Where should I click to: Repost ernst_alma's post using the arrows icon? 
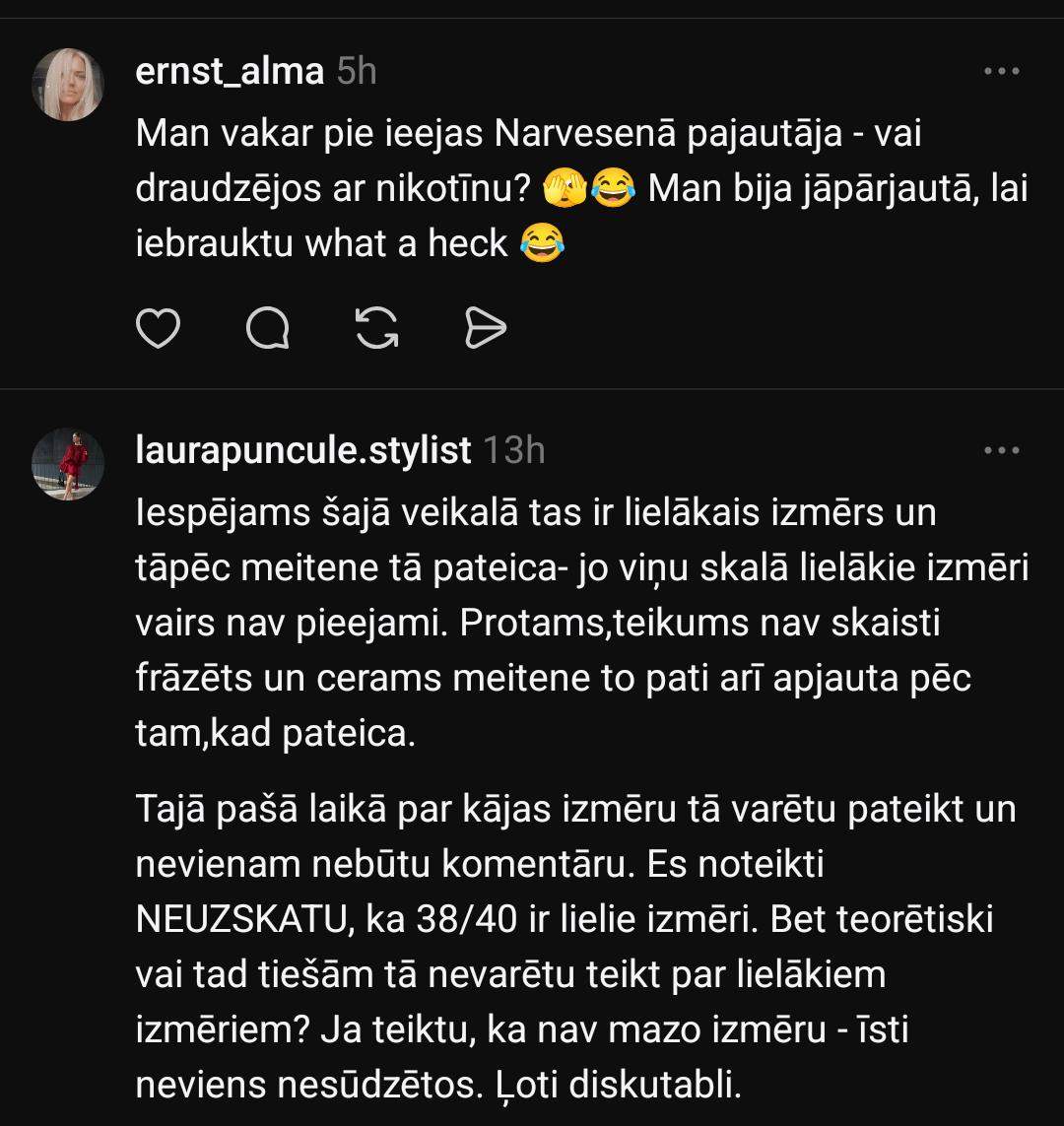coord(376,328)
